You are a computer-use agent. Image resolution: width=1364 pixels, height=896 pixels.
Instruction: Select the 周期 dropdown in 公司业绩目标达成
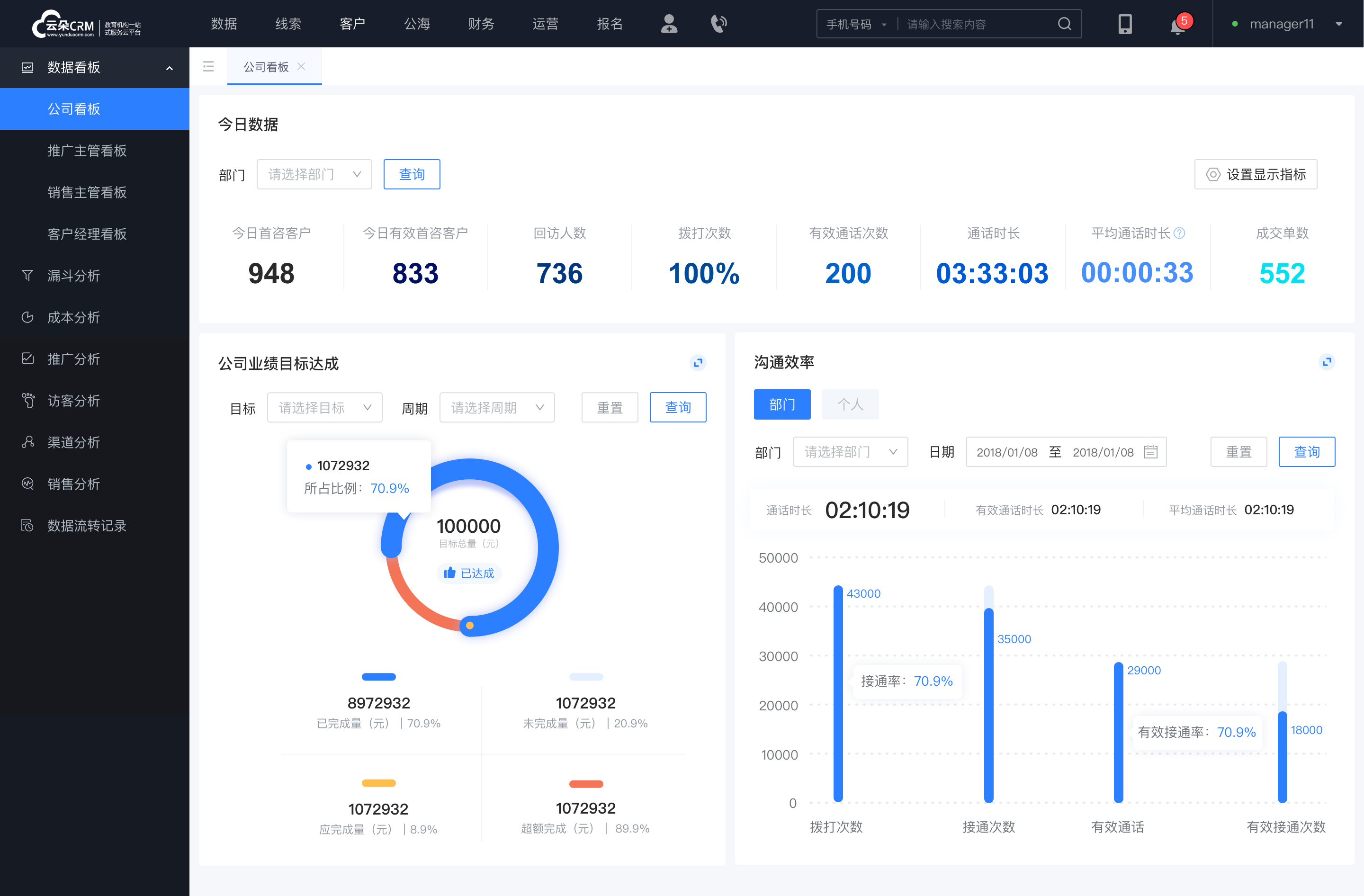pyautogui.click(x=494, y=406)
